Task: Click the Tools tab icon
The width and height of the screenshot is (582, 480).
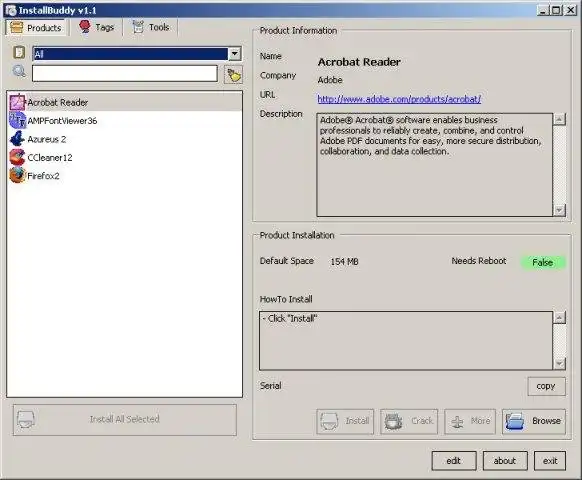Action: (x=138, y=27)
